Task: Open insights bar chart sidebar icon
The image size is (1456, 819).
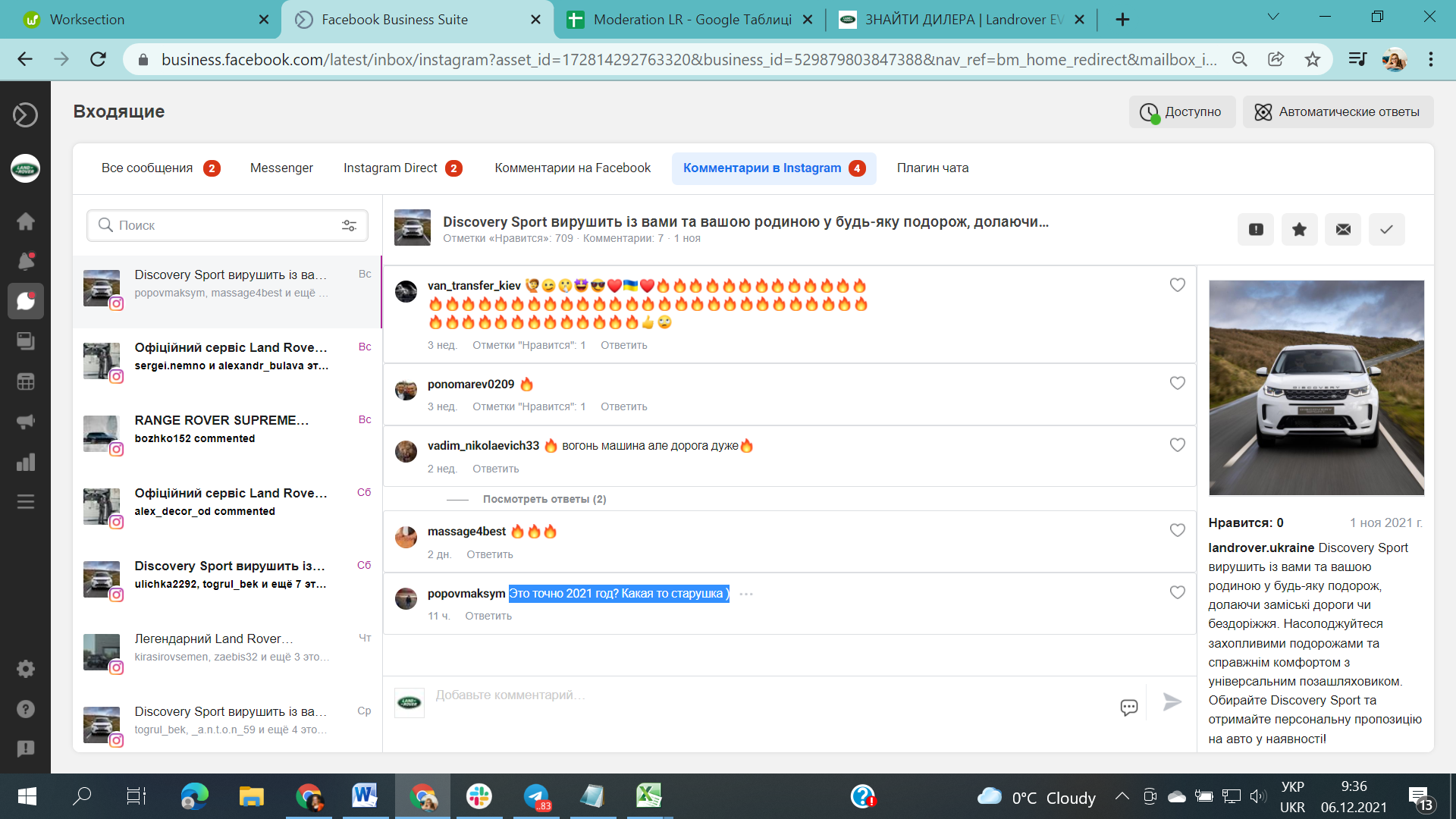Action: pyautogui.click(x=26, y=462)
